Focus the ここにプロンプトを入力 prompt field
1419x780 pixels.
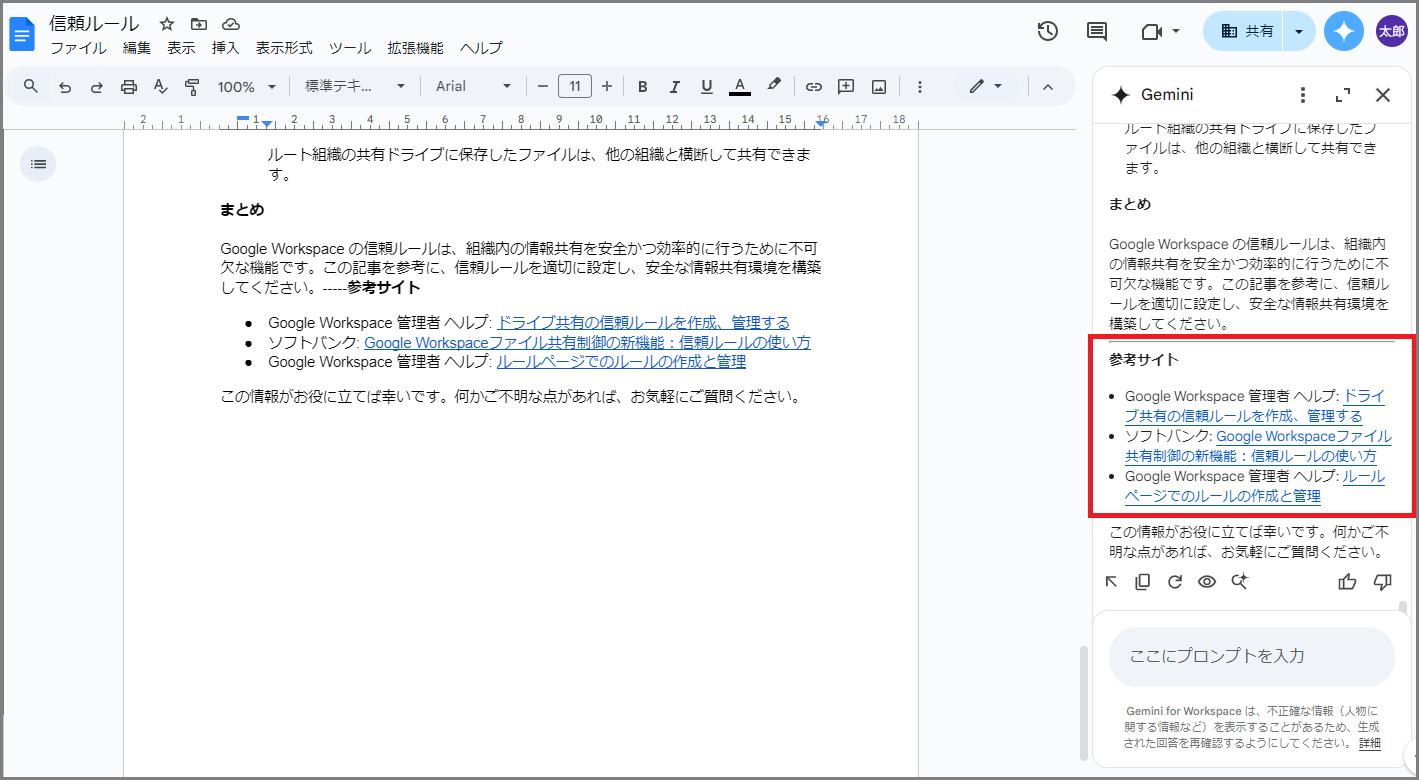click(x=1252, y=657)
